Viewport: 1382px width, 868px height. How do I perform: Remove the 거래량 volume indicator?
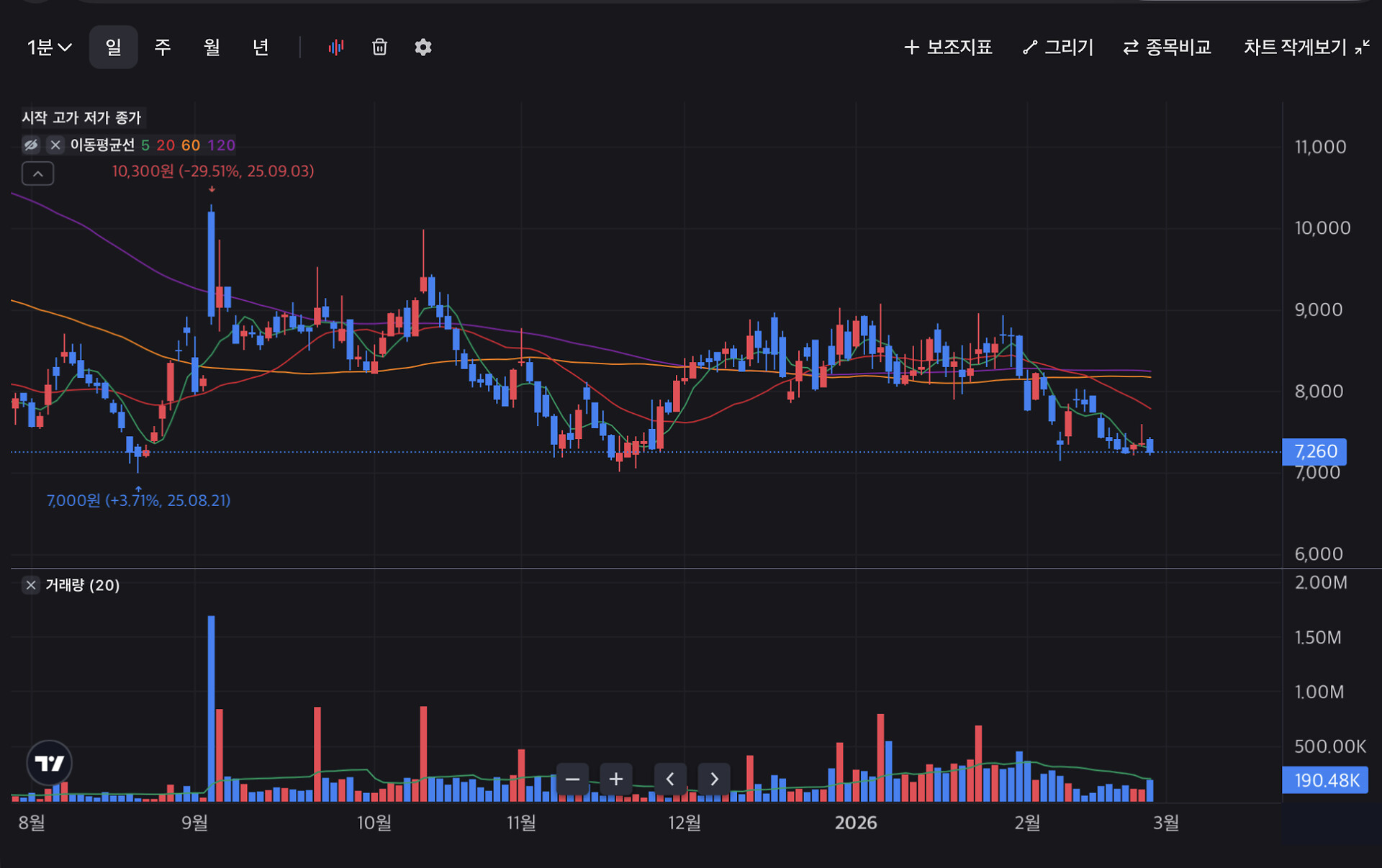(x=31, y=585)
